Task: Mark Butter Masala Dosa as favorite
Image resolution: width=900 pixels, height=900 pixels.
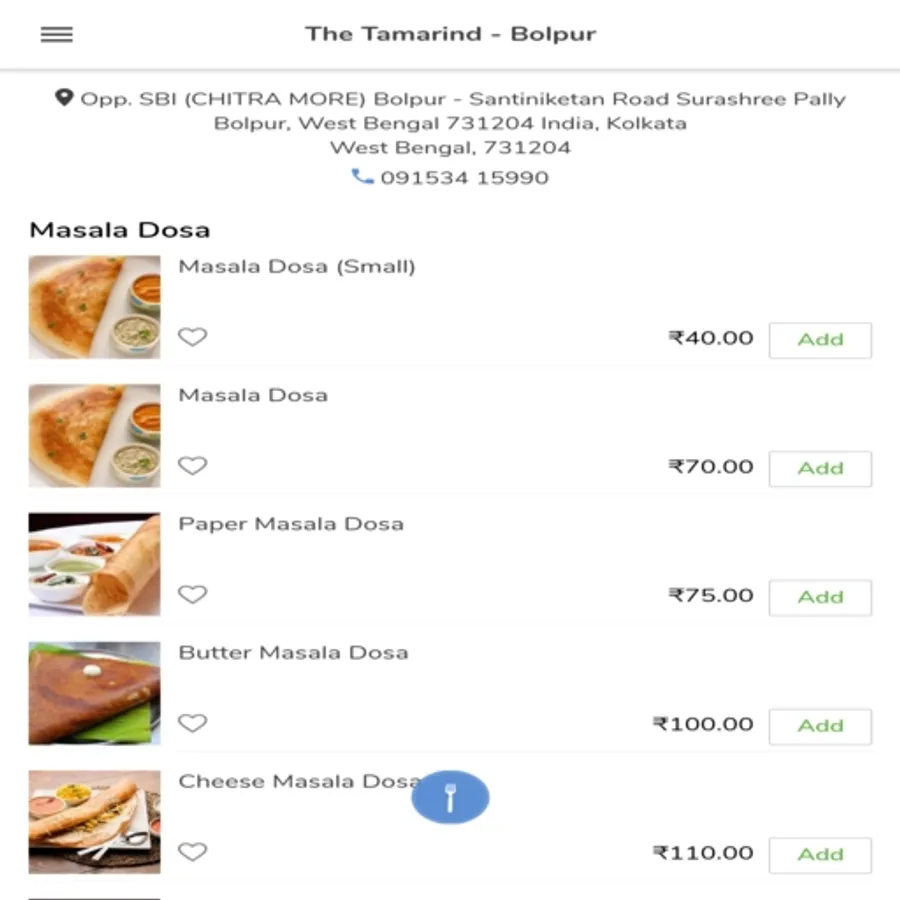Action: tap(192, 723)
